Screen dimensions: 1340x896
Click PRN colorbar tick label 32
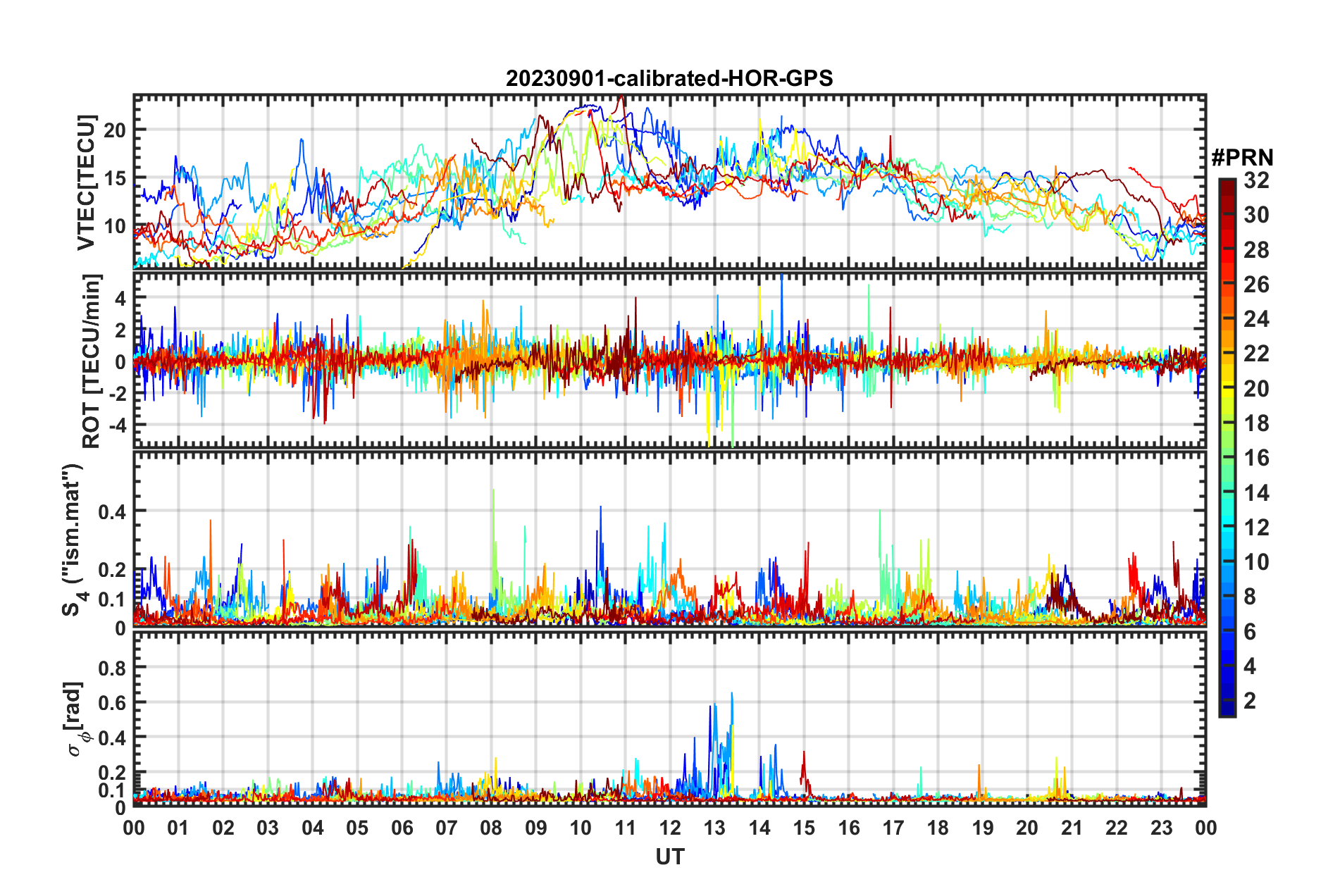[x=1255, y=180]
